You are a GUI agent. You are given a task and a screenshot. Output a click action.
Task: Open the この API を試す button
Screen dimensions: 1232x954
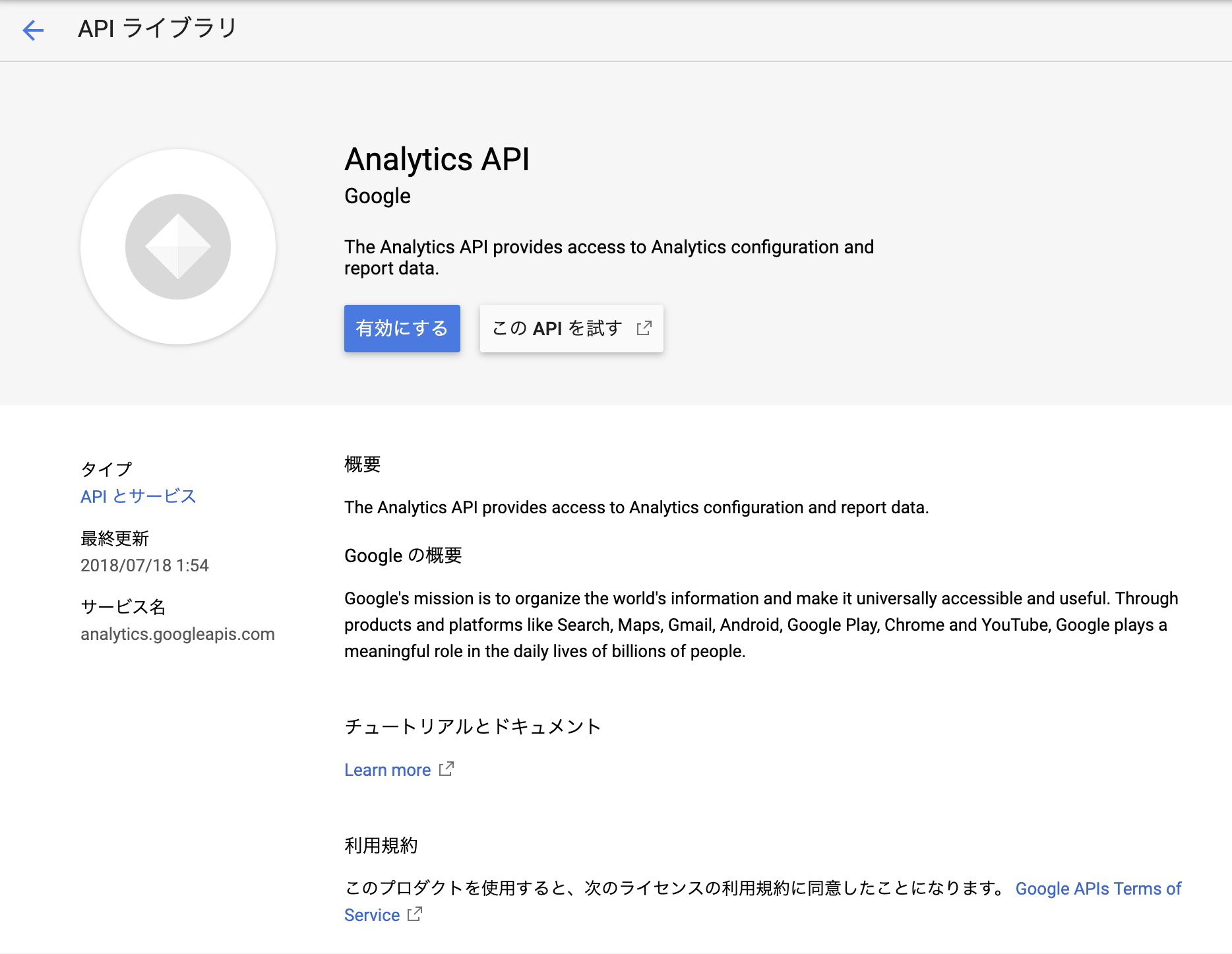pyautogui.click(x=572, y=329)
